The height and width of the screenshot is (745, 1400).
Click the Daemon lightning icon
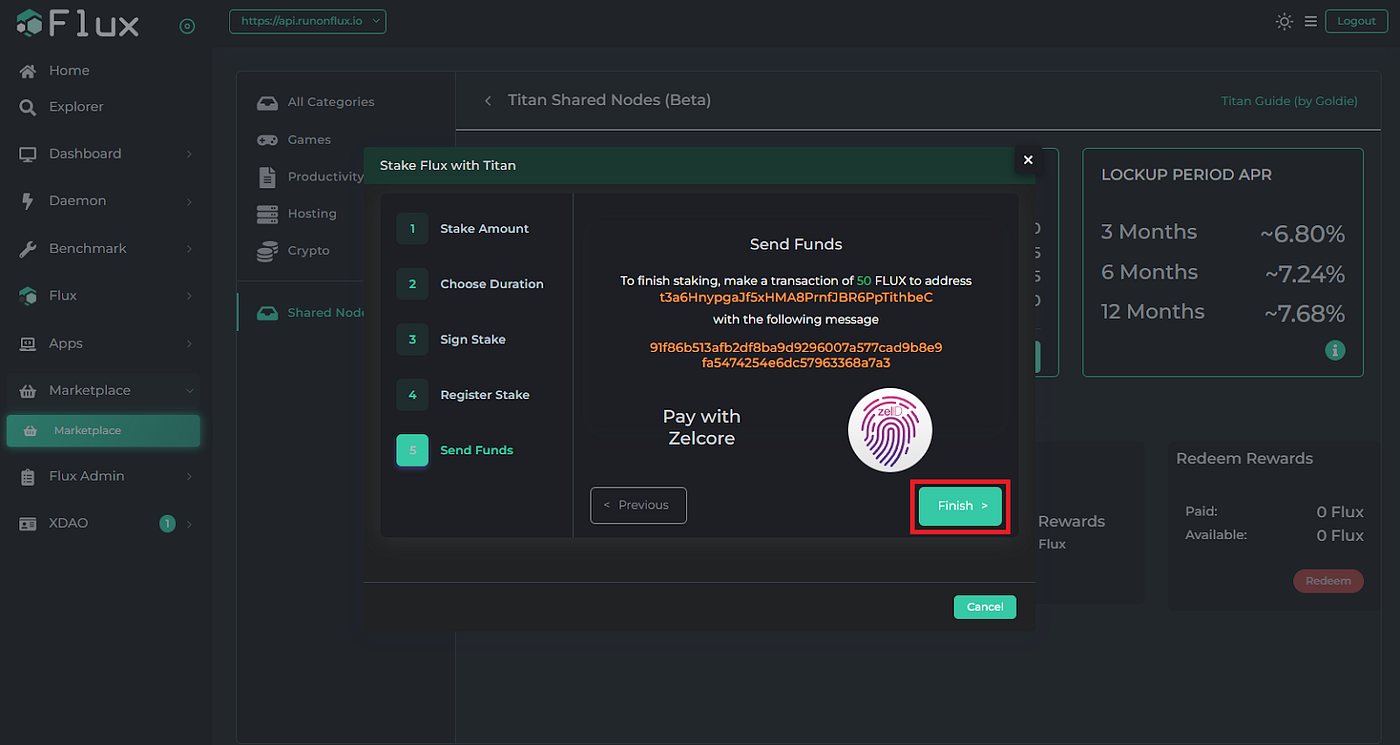click(x=28, y=201)
